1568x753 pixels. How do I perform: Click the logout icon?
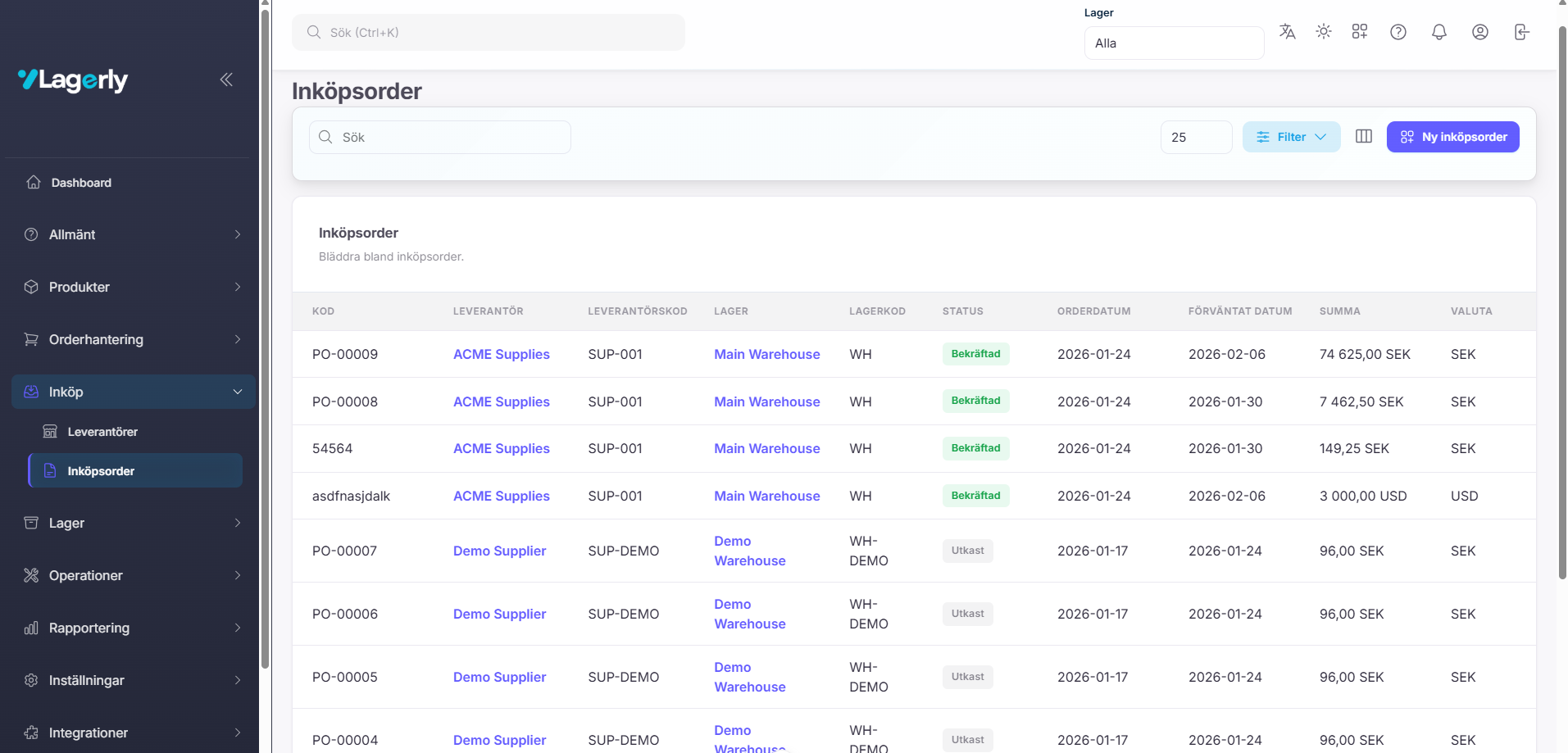1521,32
